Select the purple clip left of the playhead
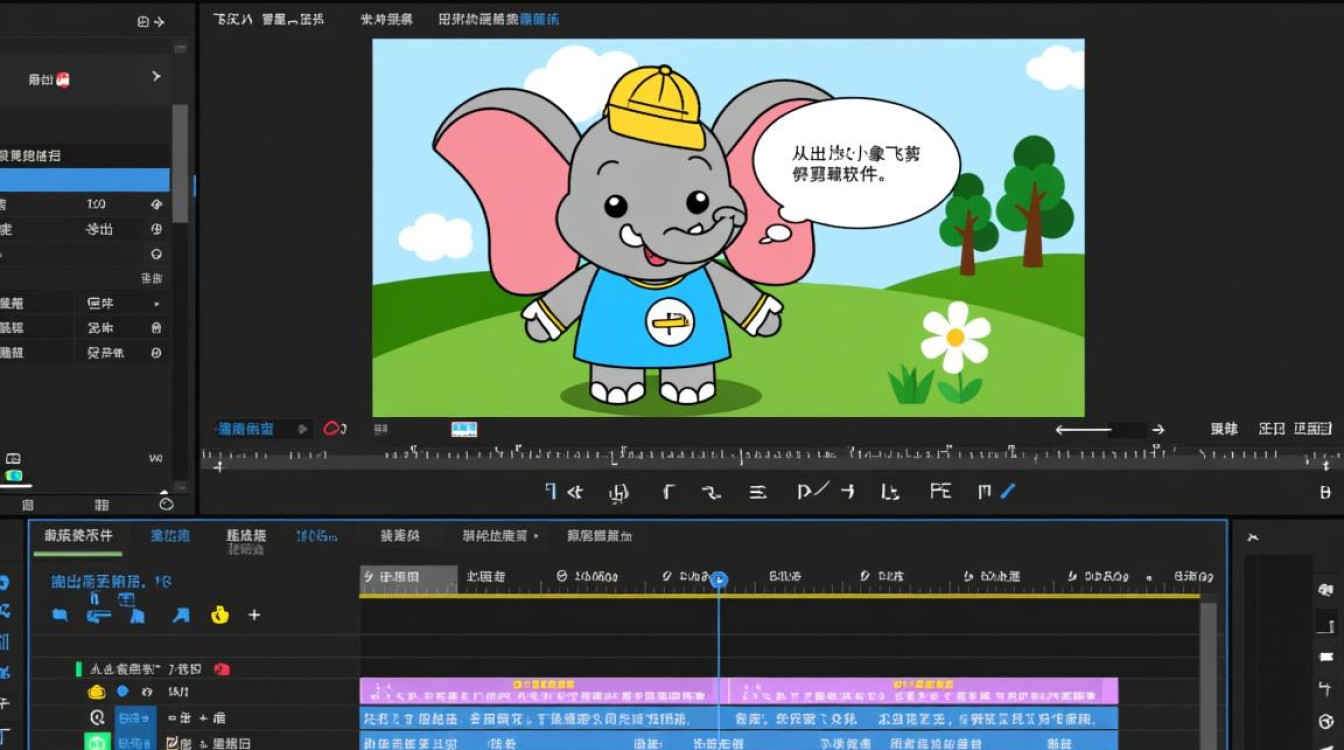This screenshot has width=1344, height=750. pyautogui.click(x=538, y=690)
